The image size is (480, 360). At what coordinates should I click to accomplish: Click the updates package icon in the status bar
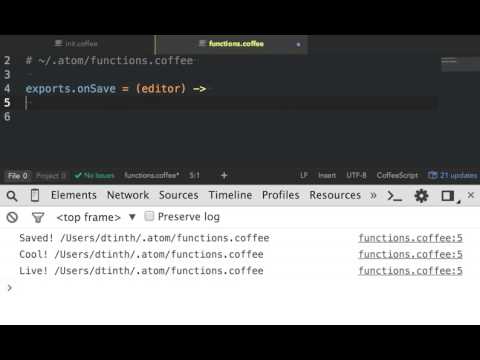432,175
